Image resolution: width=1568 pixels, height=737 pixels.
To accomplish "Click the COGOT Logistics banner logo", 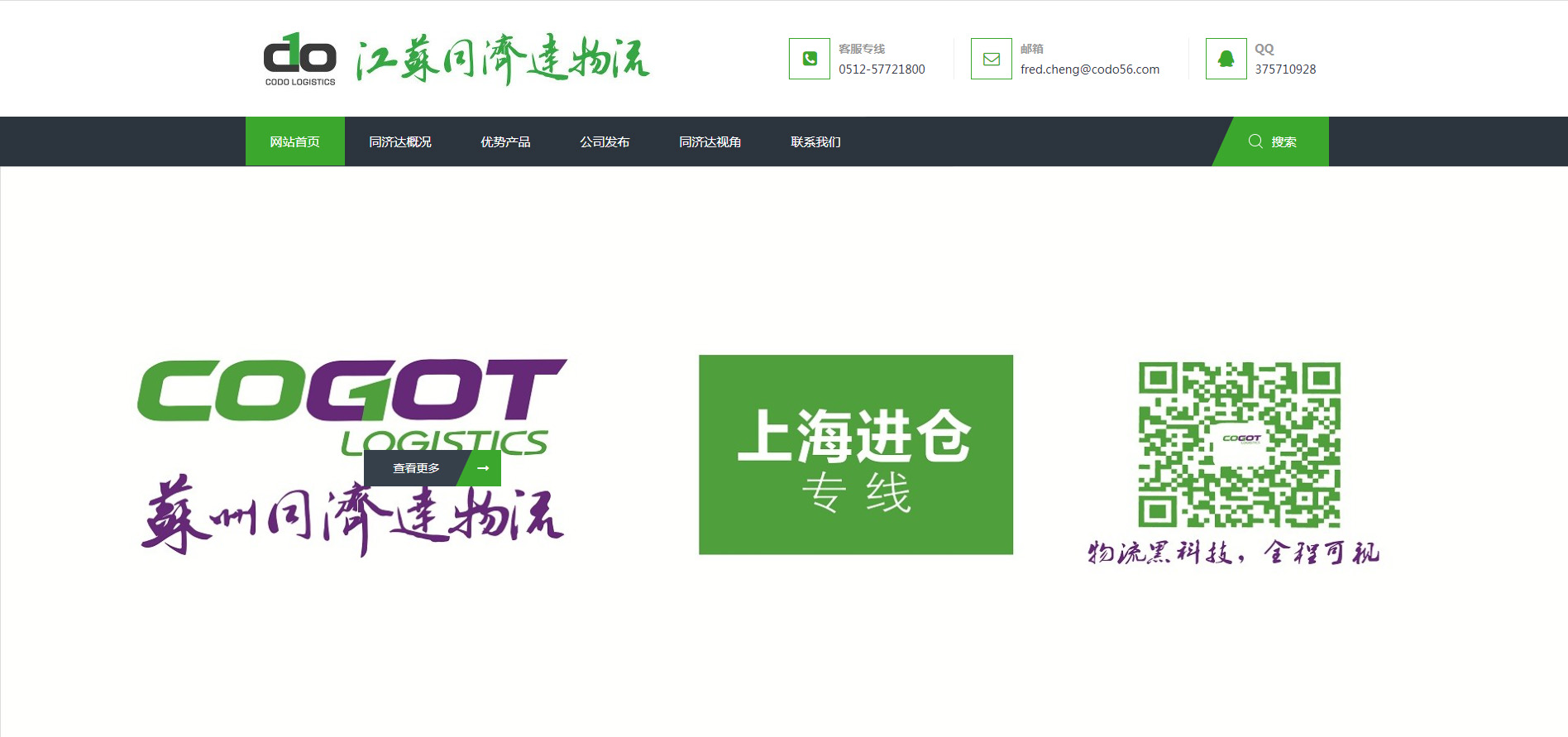I will tap(352, 406).
